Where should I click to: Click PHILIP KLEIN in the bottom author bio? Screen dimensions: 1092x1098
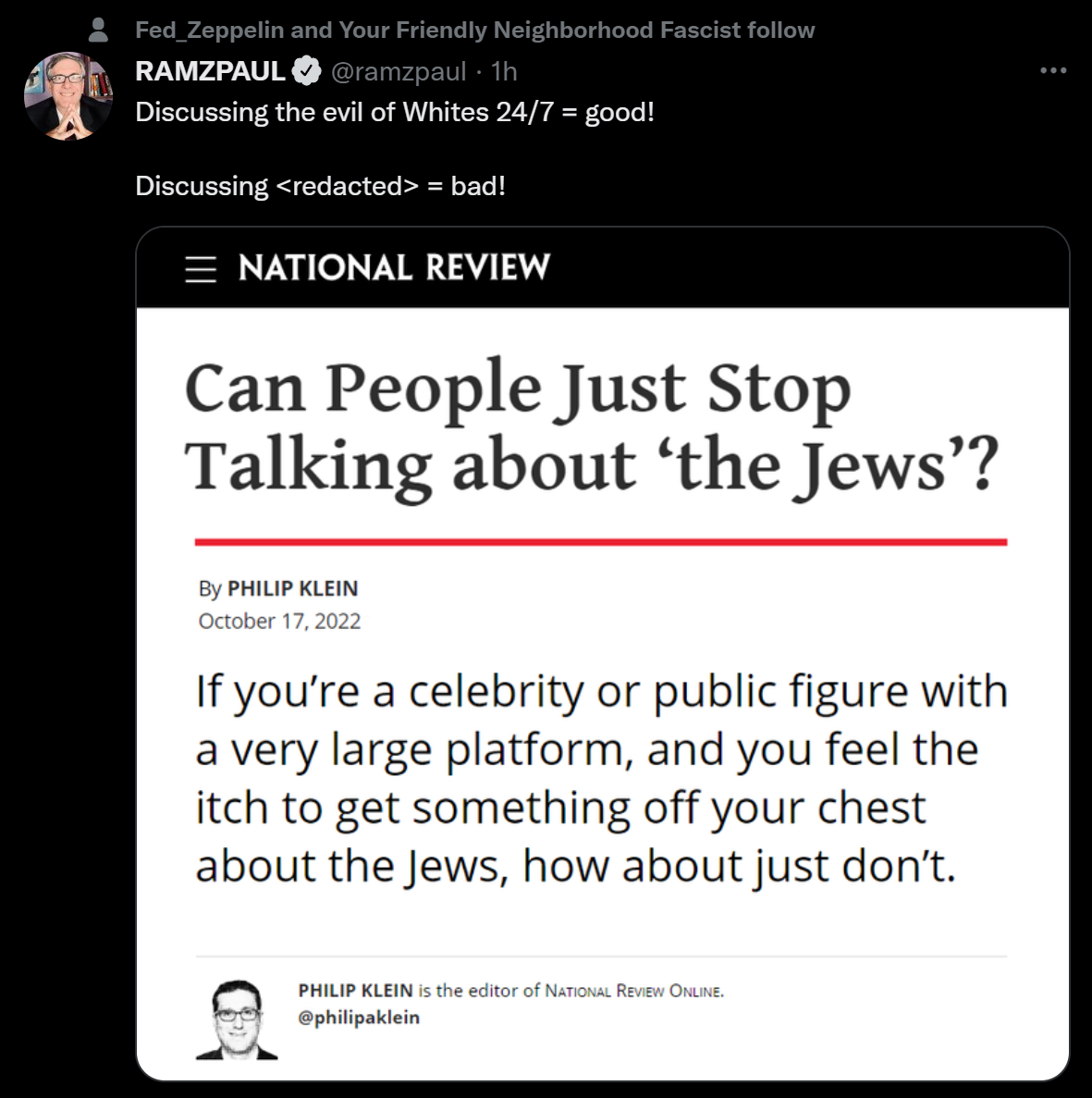coord(355,991)
